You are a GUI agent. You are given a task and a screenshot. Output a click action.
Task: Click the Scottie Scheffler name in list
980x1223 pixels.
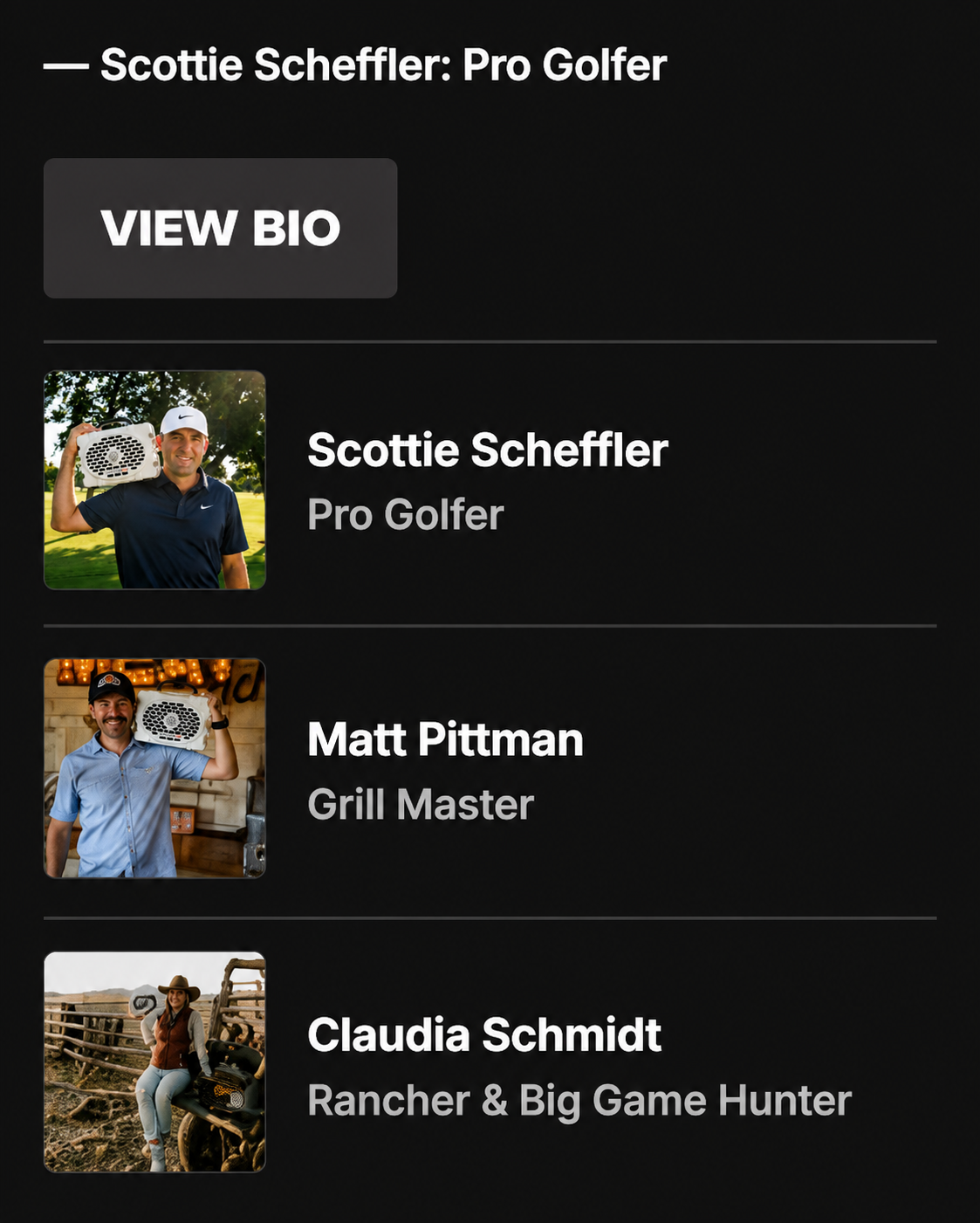point(487,450)
